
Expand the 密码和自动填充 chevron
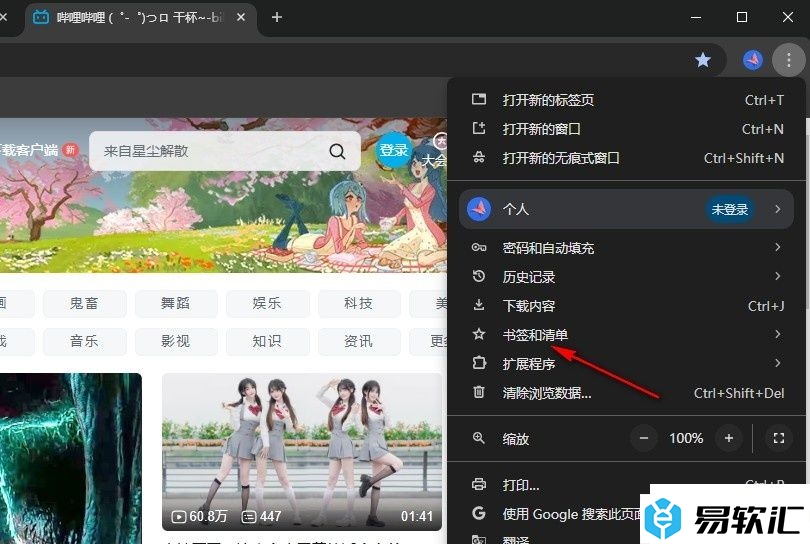point(777,247)
